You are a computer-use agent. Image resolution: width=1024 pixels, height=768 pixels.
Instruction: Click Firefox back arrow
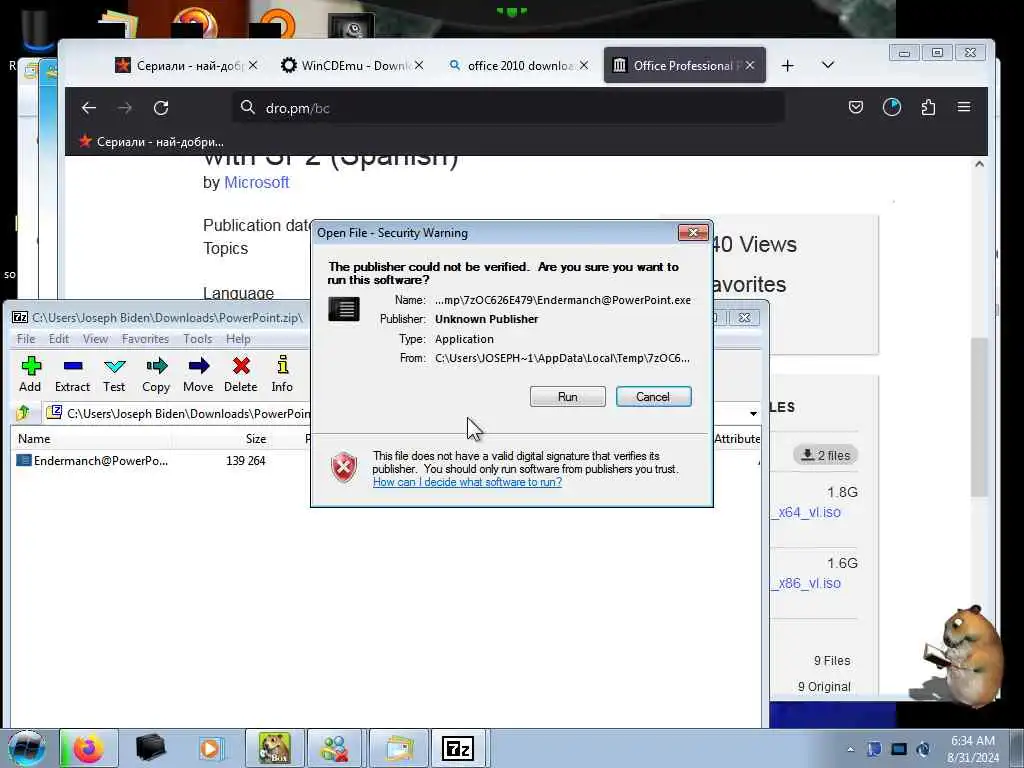[89, 108]
